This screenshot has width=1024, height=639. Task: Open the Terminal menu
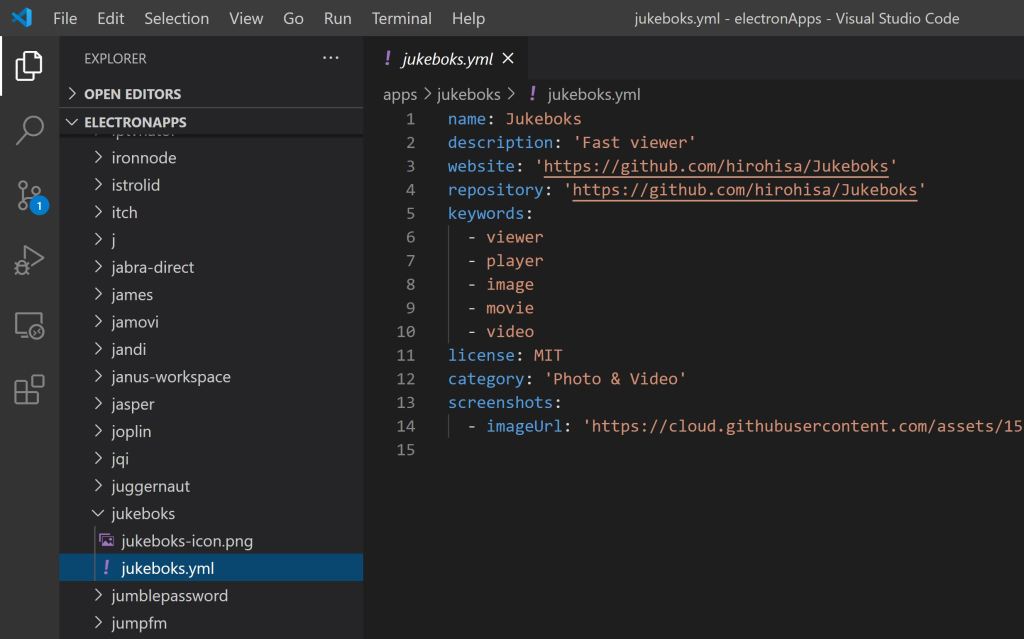point(401,18)
